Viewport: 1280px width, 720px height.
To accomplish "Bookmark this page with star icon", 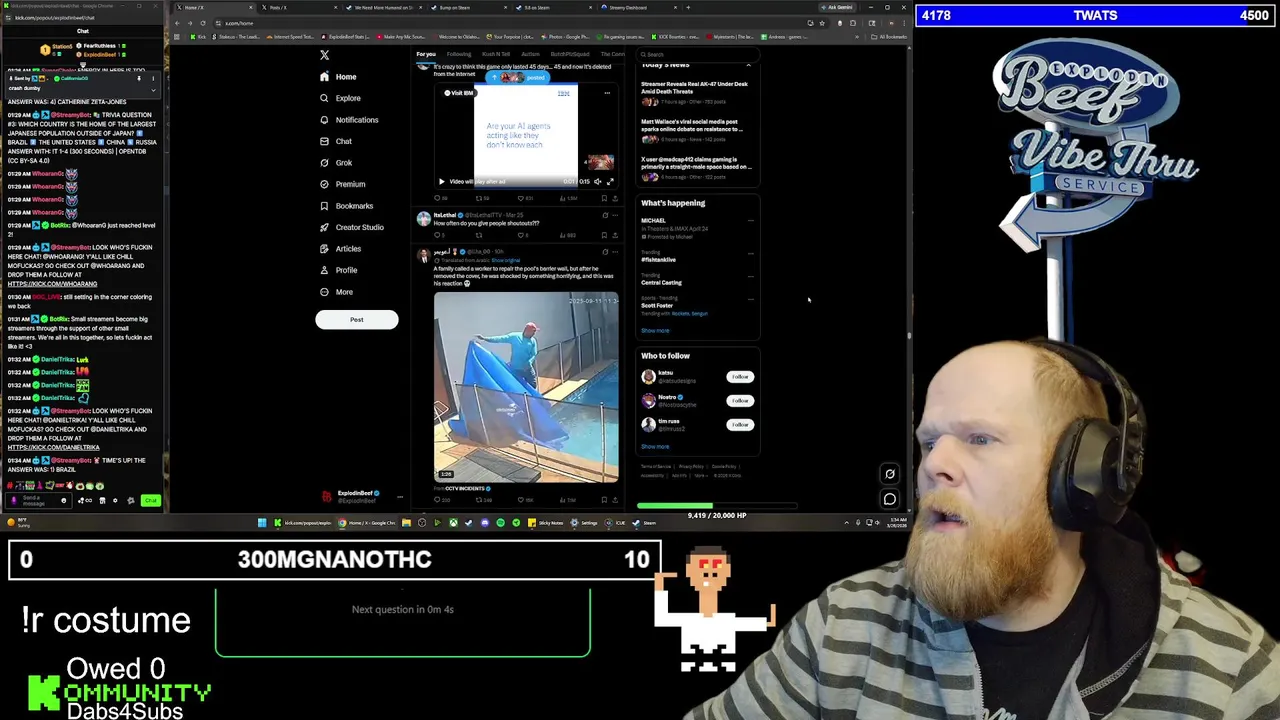I will 823,23.
